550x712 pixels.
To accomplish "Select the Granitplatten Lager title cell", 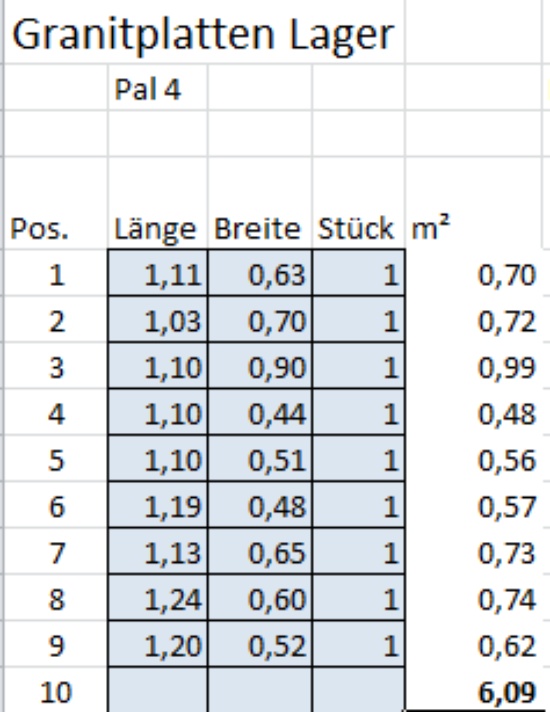I will click(204, 34).
